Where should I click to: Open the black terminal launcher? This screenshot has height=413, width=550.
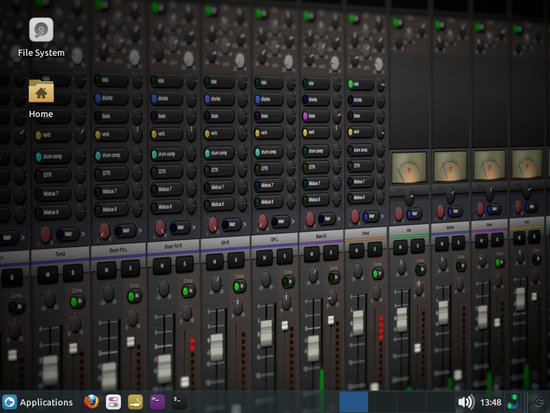point(179,402)
